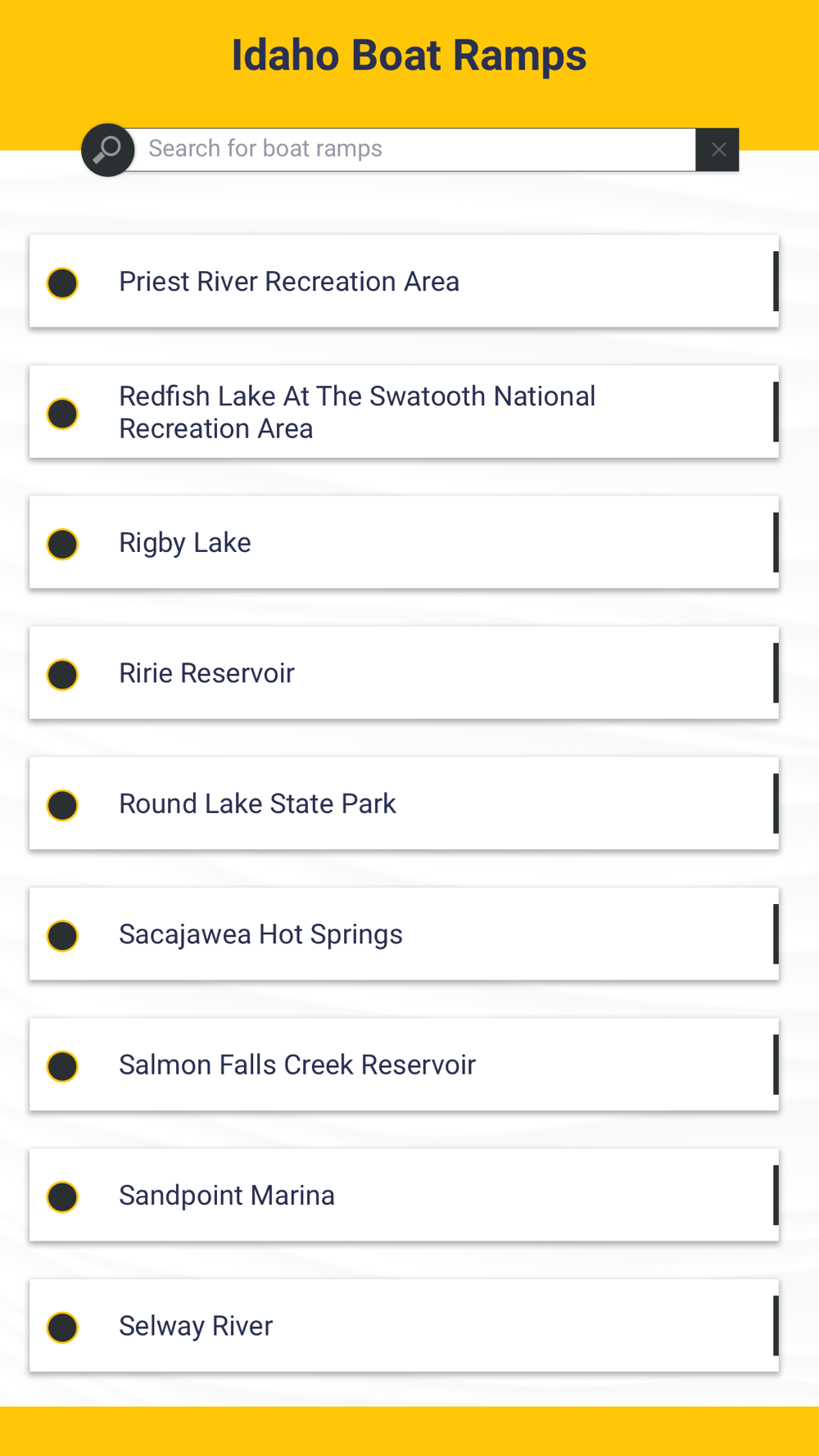
Task: Click bullet icon beside Priest River Recreation Area
Action: coord(62,283)
